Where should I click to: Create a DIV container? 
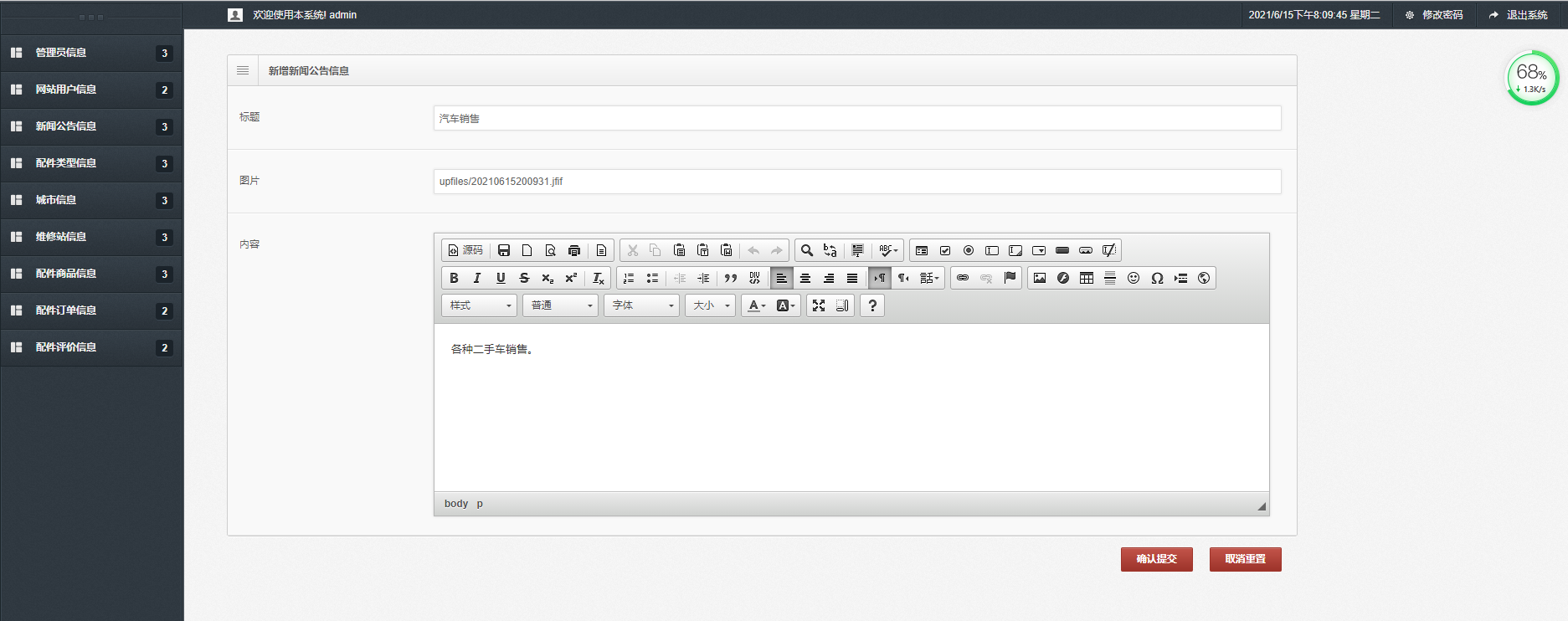[x=754, y=278]
